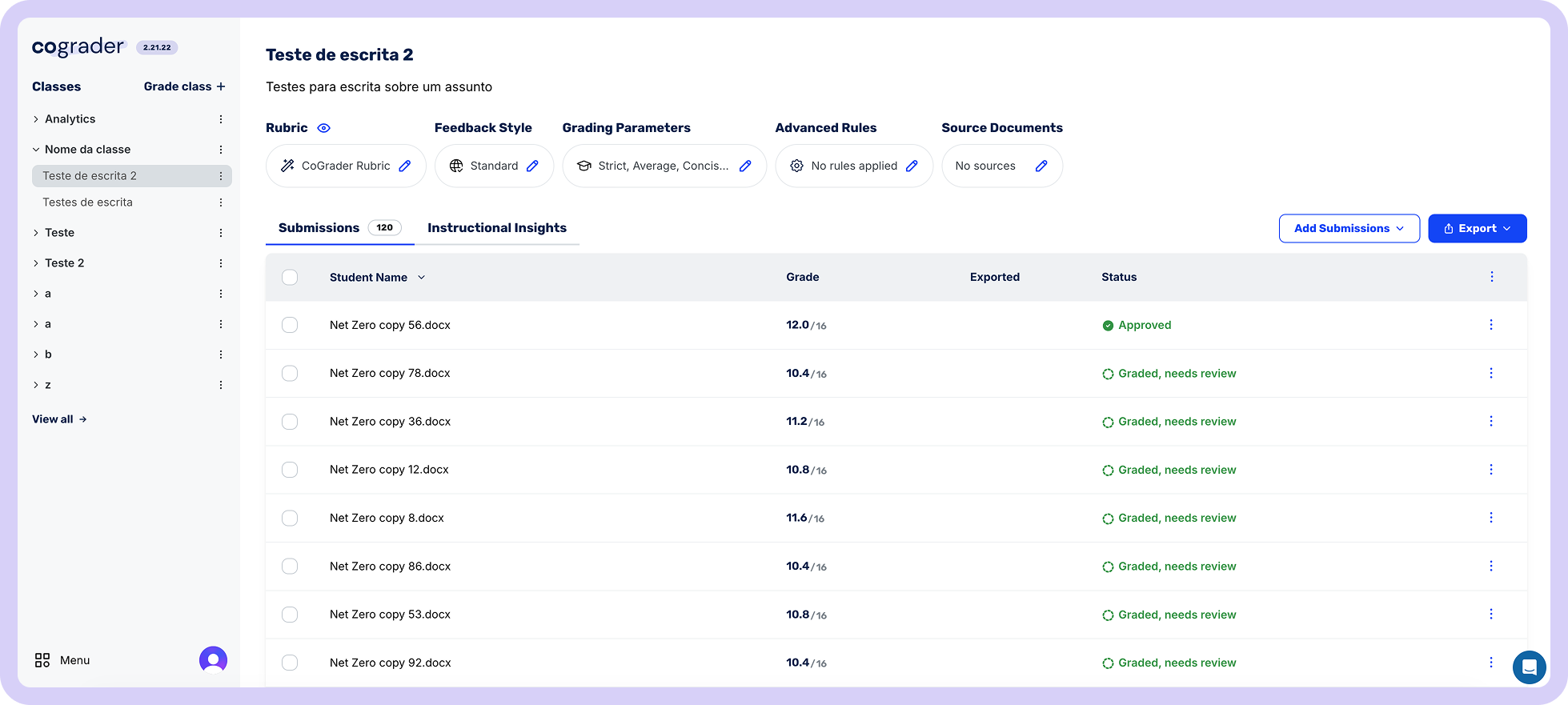
Task: Open the chat support bubble icon
Action: (x=1529, y=667)
